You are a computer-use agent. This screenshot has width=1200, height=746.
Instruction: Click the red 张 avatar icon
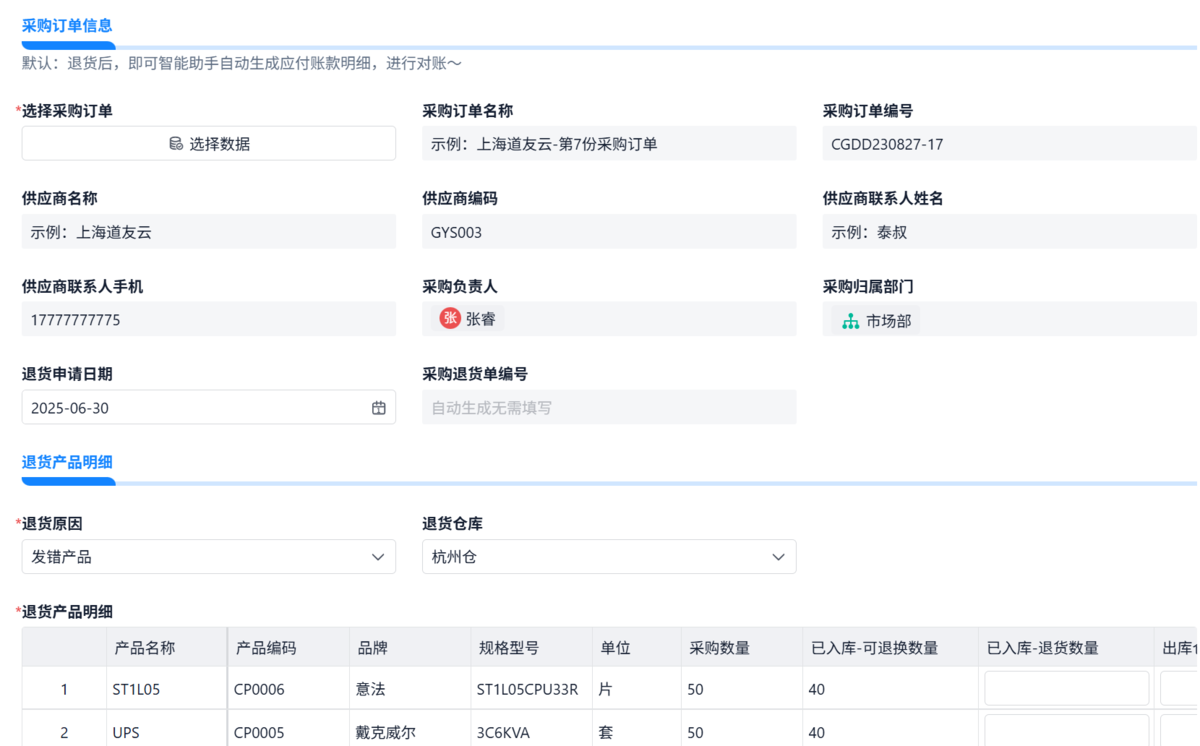450,319
